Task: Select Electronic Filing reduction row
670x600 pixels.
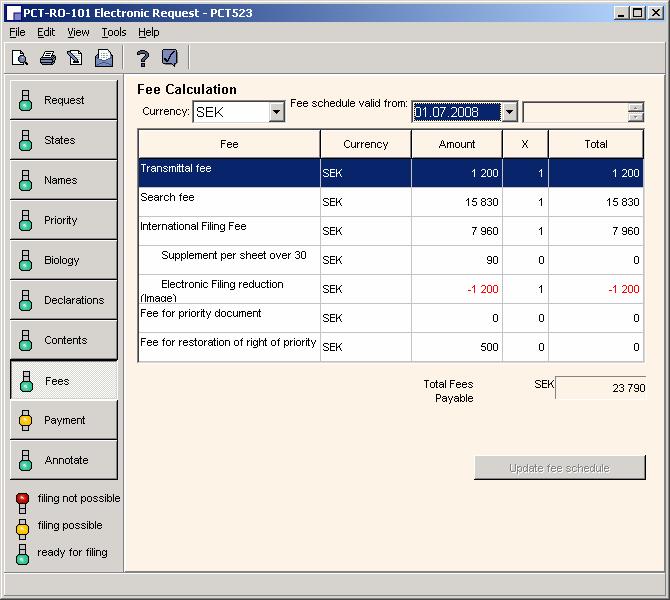Action: (391, 289)
